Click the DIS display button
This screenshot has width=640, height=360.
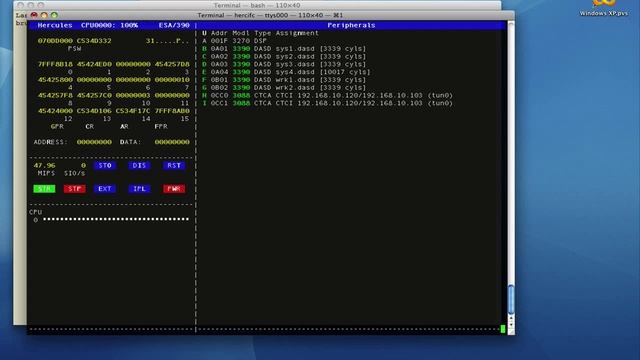tap(139, 165)
